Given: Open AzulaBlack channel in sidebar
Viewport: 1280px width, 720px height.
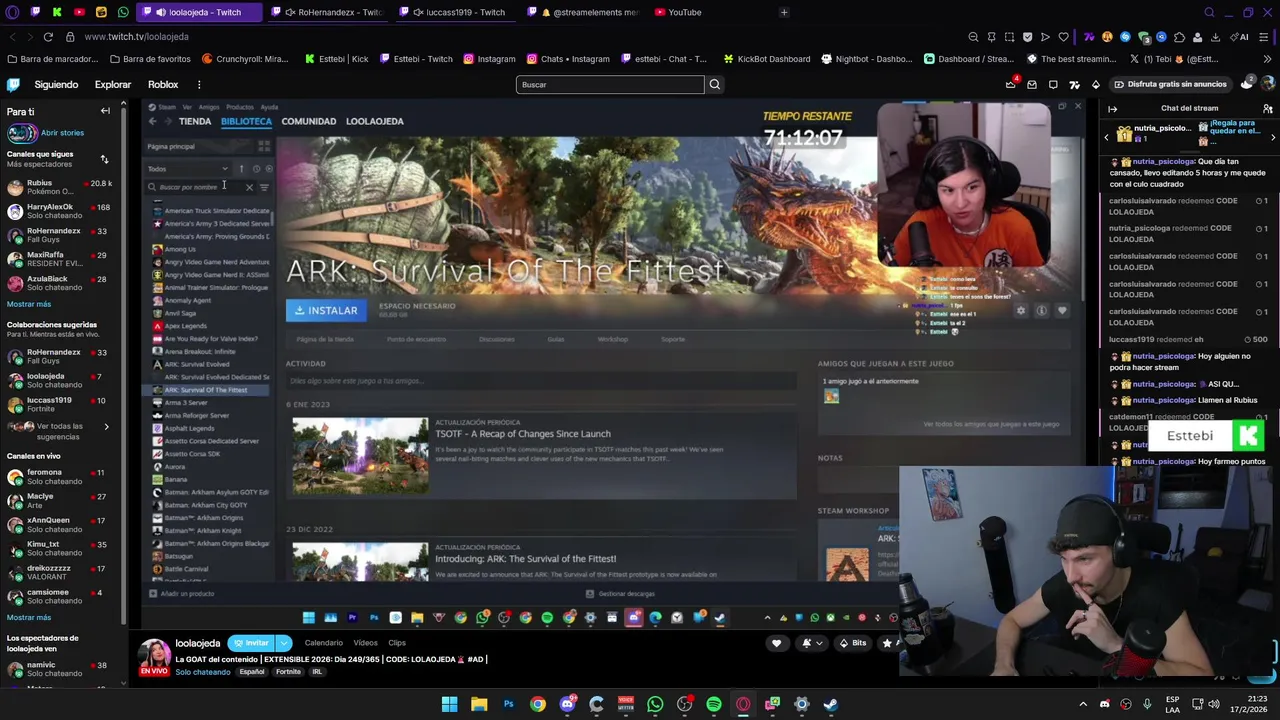Looking at the screenshot, I should tap(60, 283).
